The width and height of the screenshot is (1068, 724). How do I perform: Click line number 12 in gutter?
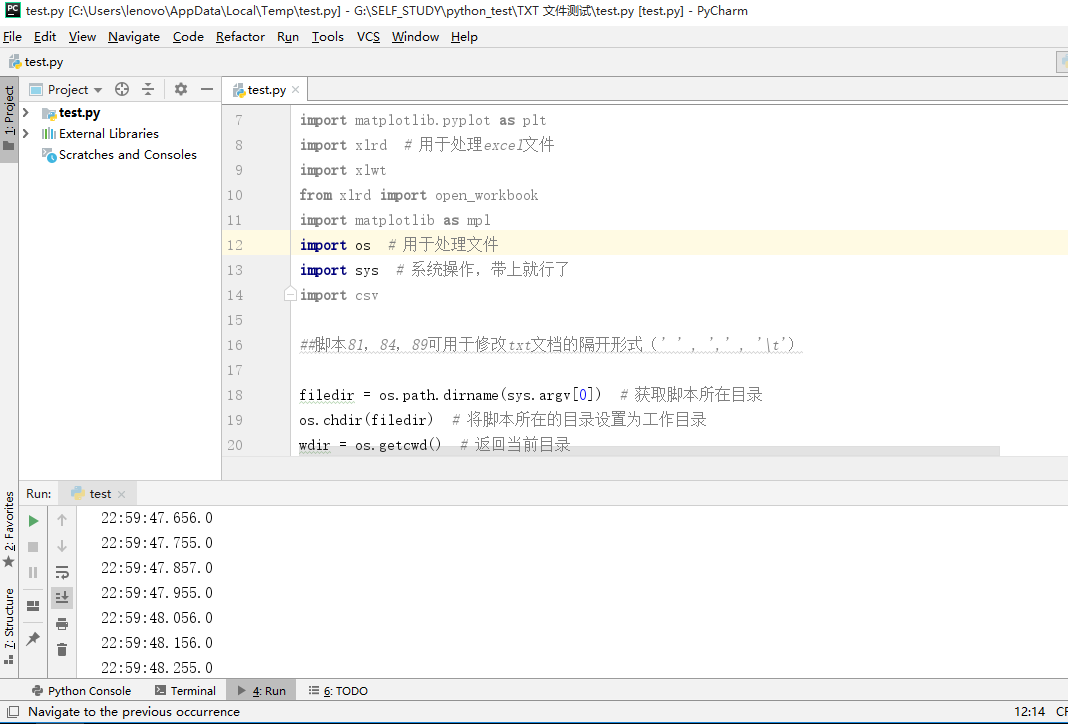pyautogui.click(x=235, y=245)
